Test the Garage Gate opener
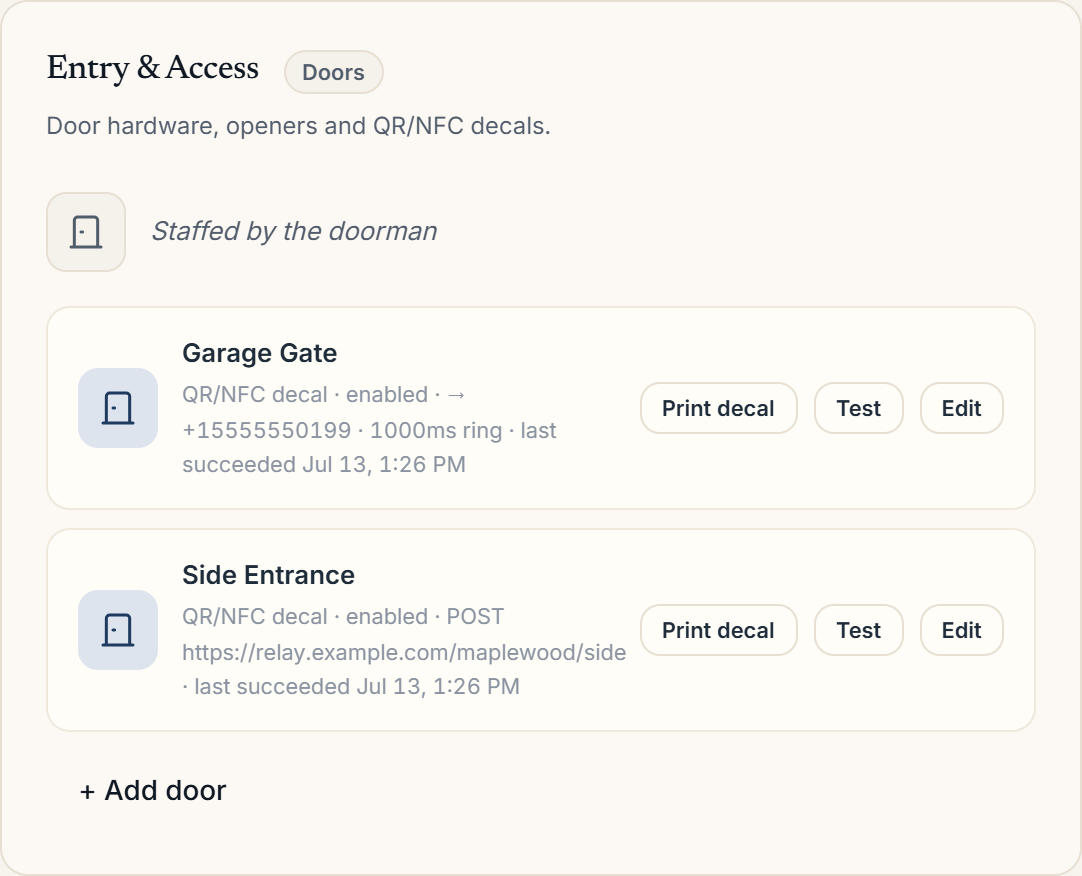 [x=858, y=408]
